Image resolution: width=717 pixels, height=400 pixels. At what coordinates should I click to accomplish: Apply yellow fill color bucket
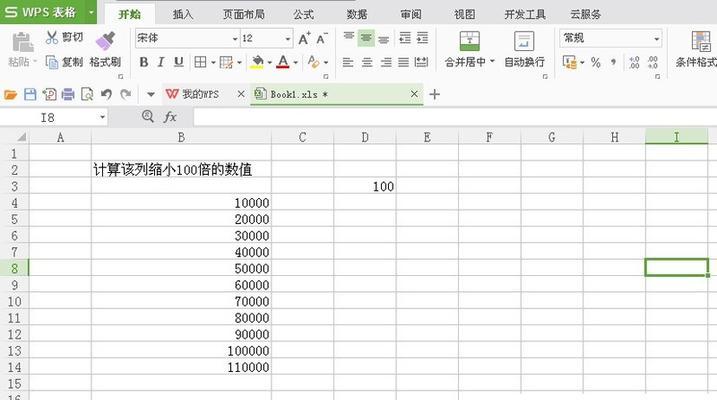[x=257, y=62]
